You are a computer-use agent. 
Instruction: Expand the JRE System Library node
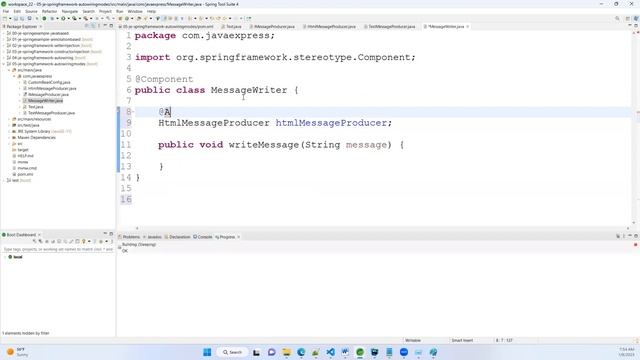point(9,131)
